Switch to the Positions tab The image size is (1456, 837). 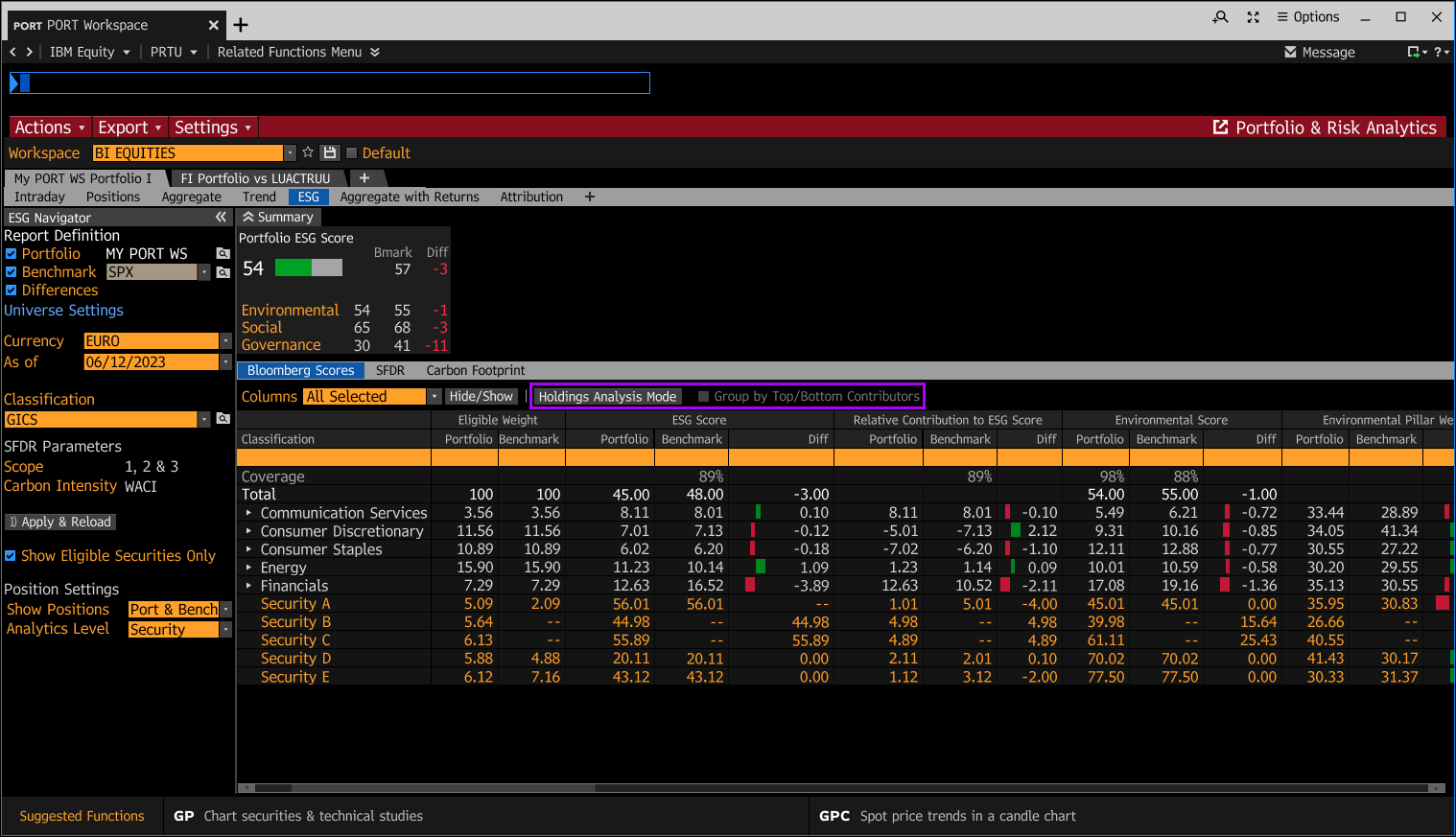(113, 197)
